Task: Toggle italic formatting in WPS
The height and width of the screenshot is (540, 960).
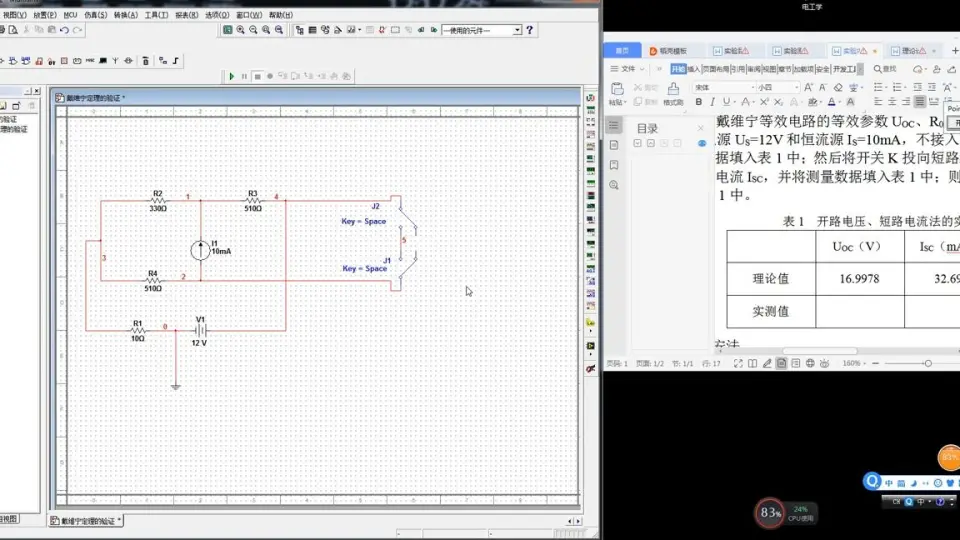Action: point(712,102)
